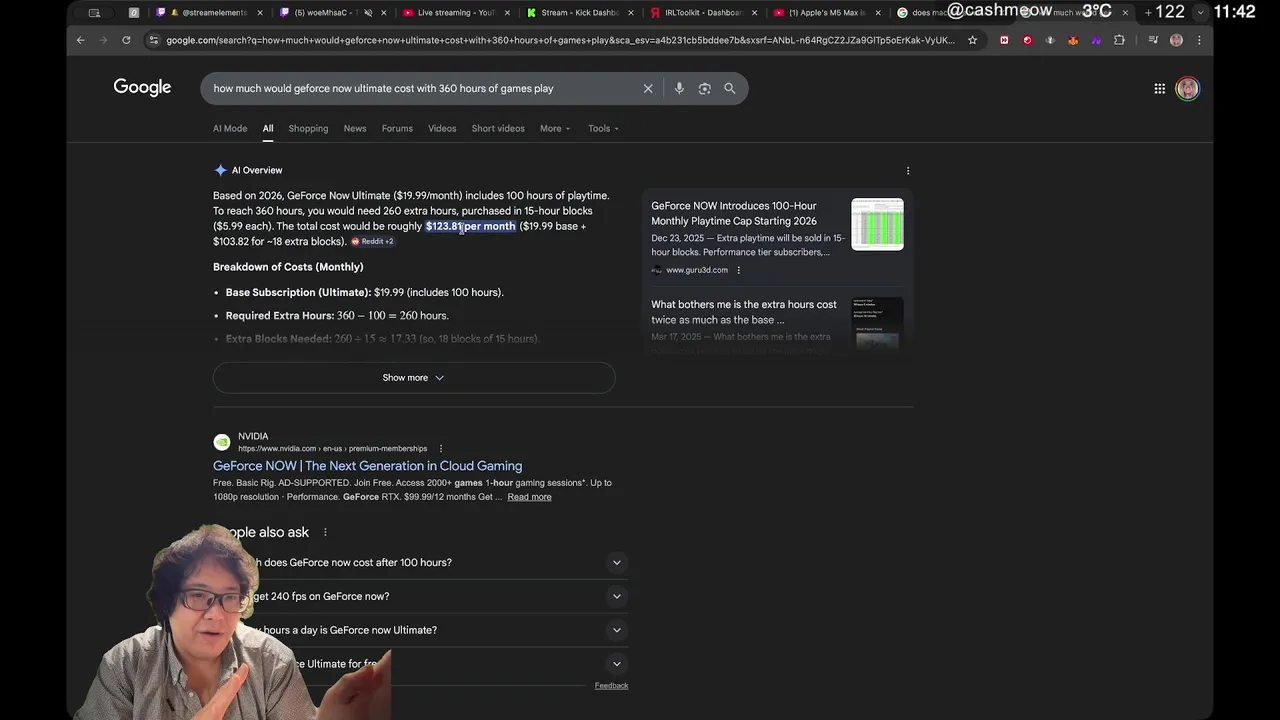Bookmark this page with star icon
The image size is (1280, 720).
point(972,40)
